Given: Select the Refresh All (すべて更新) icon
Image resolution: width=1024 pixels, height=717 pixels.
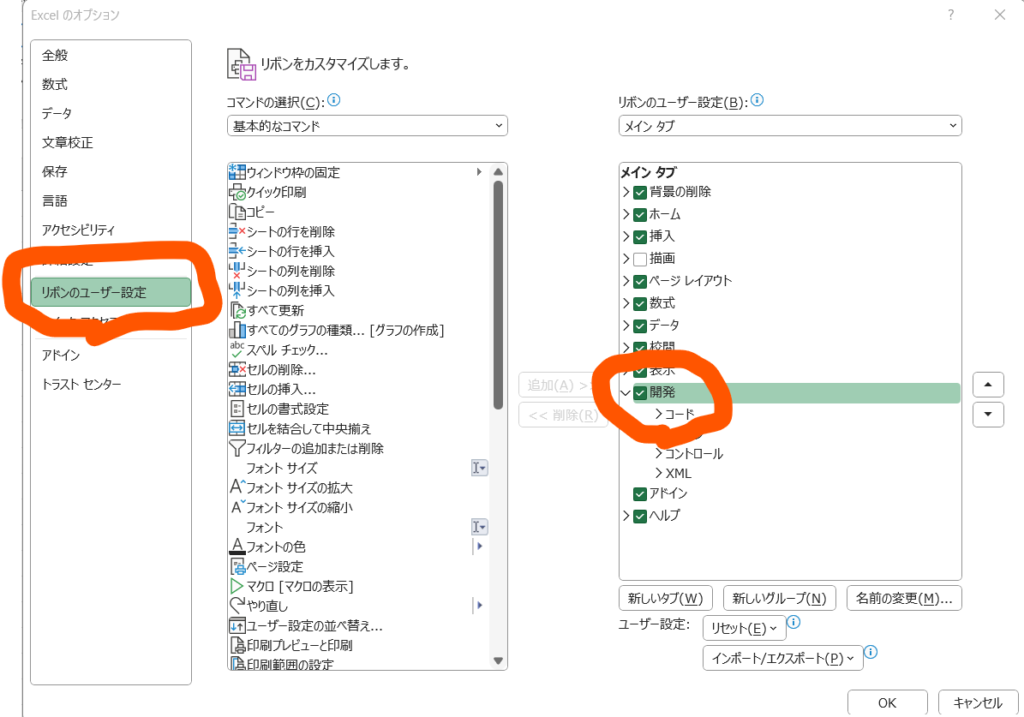Looking at the screenshot, I should click(237, 310).
